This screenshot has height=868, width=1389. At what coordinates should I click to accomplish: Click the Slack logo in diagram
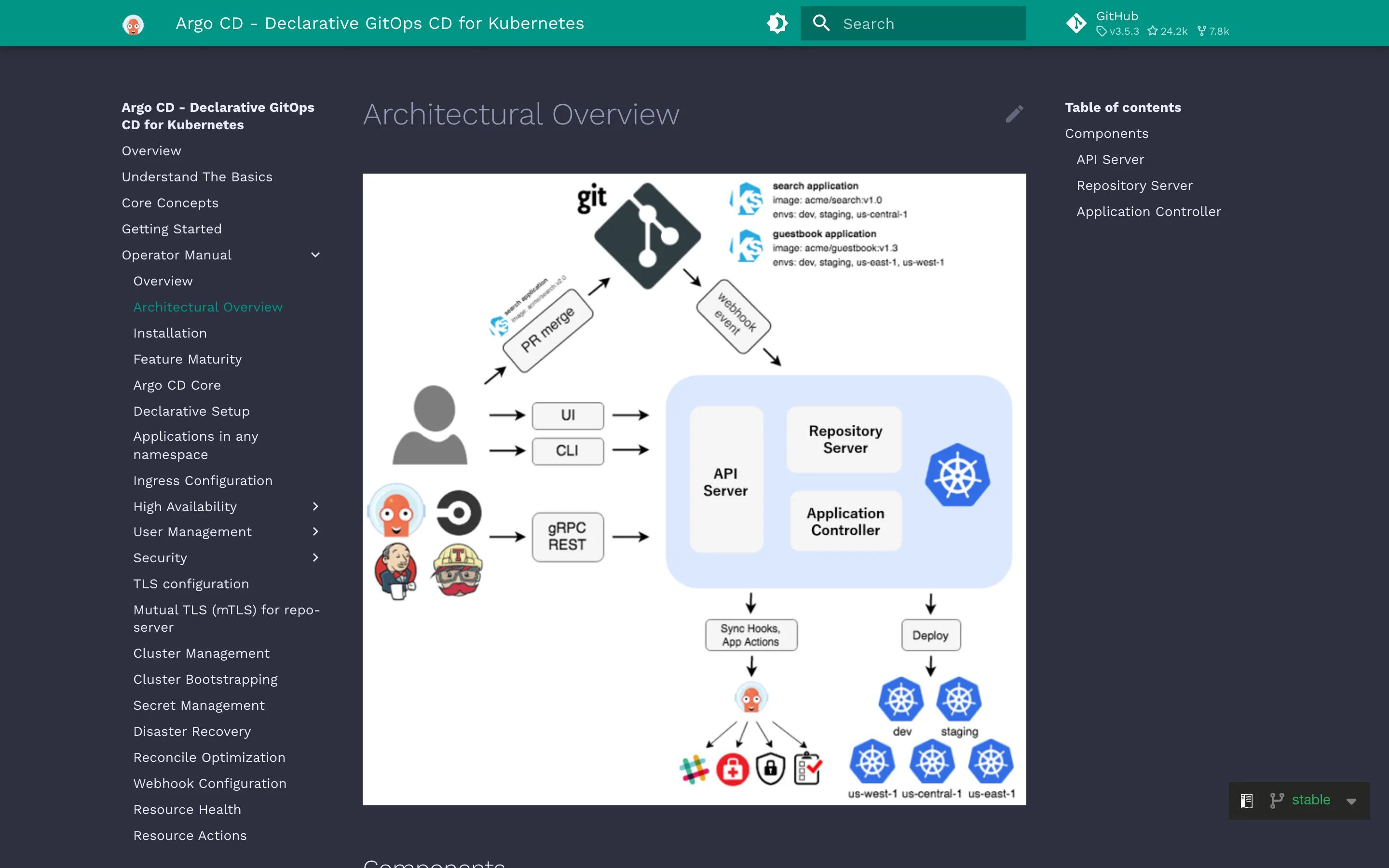tap(694, 769)
